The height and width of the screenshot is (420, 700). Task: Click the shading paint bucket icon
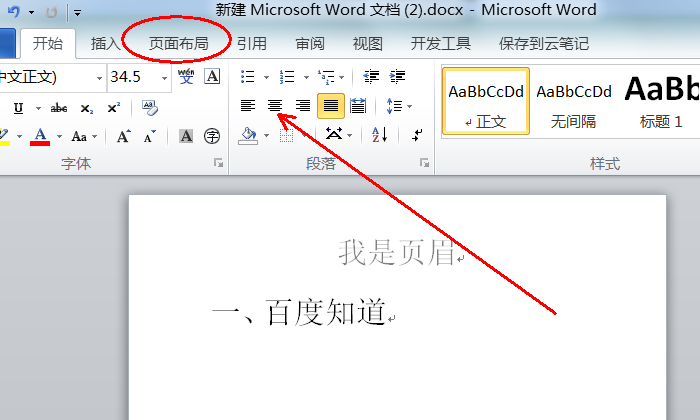tap(248, 136)
